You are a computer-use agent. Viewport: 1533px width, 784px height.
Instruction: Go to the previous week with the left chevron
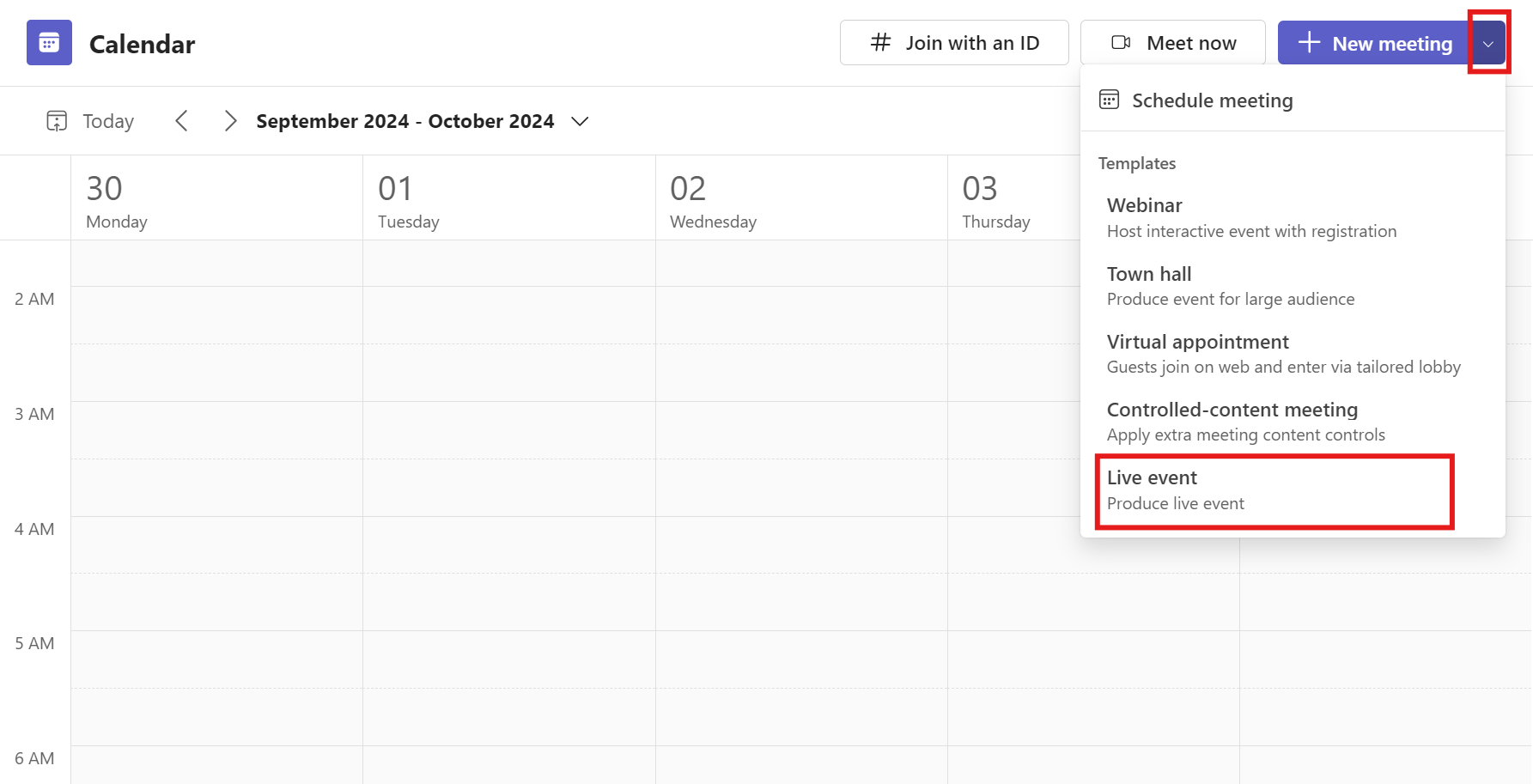(x=181, y=121)
